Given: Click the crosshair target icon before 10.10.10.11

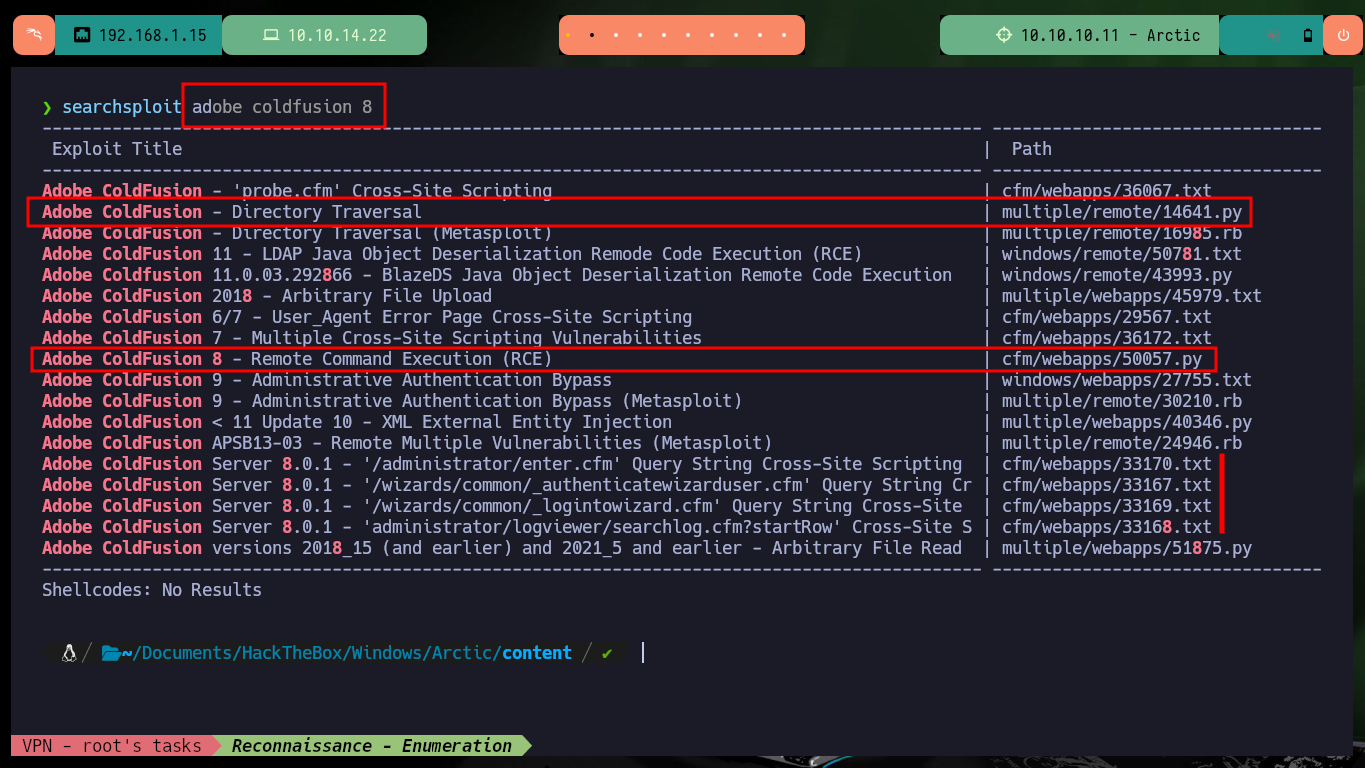Looking at the screenshot, I should (x=1004, y=35).
